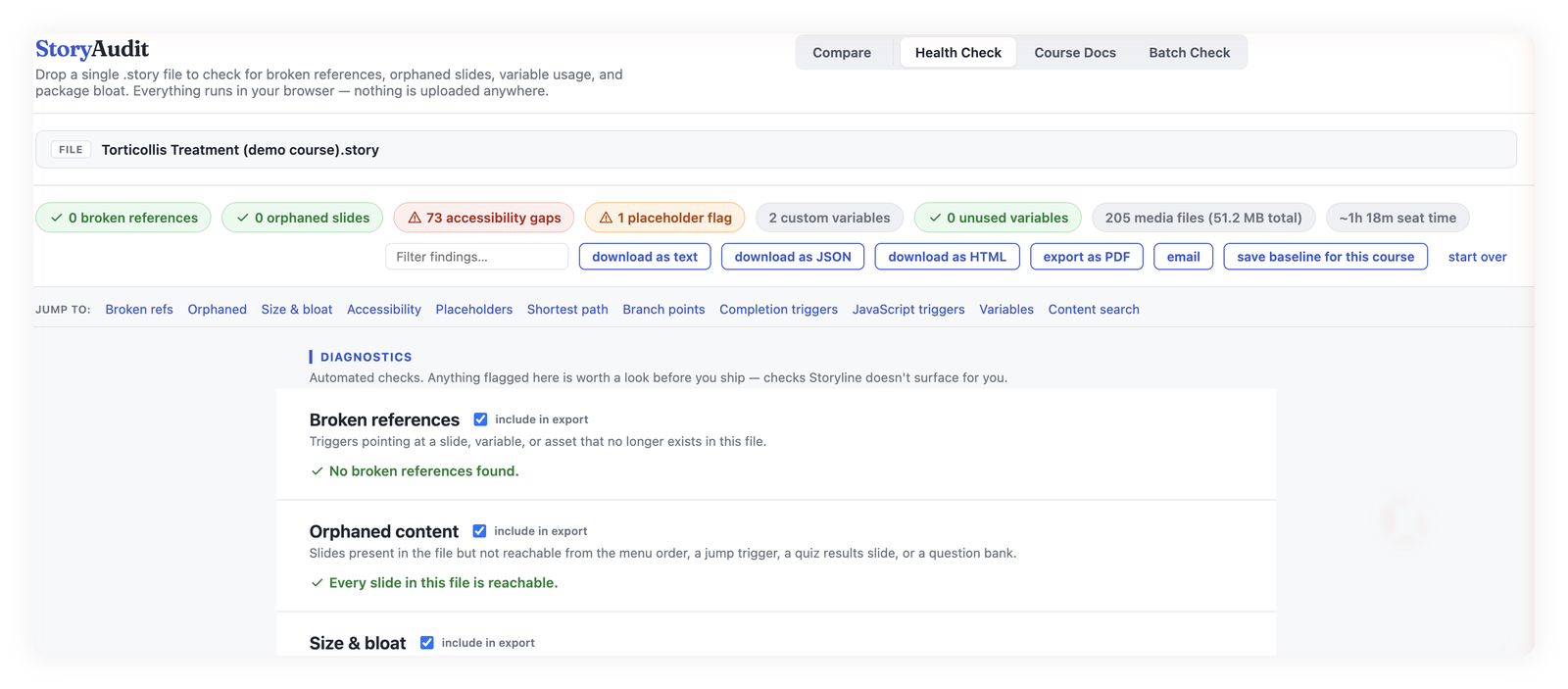Click the warning icon on accessibility gaps badge
This screenshot has height=689, width=1568.
(x=415, y=218)
